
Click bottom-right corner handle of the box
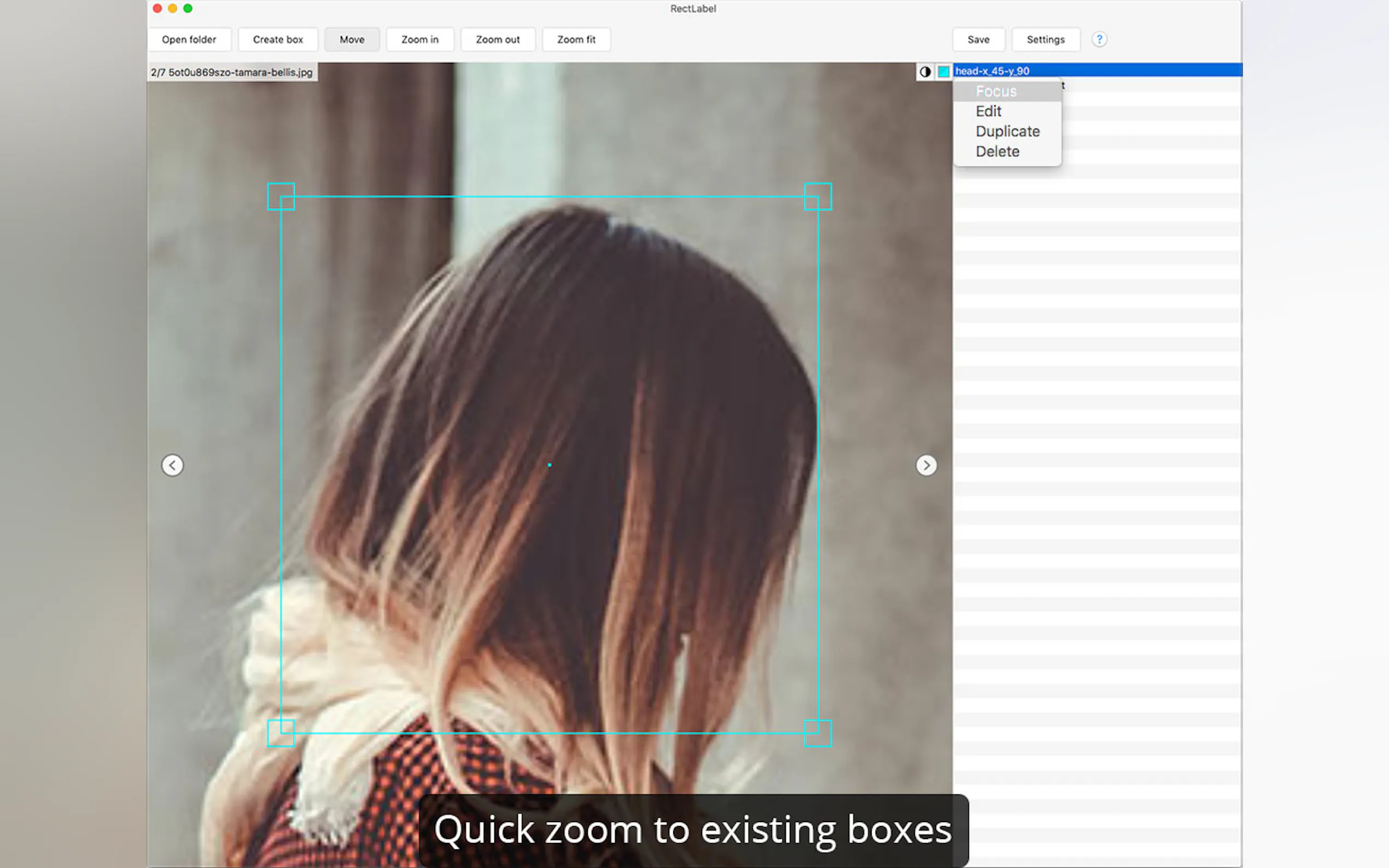818,733
